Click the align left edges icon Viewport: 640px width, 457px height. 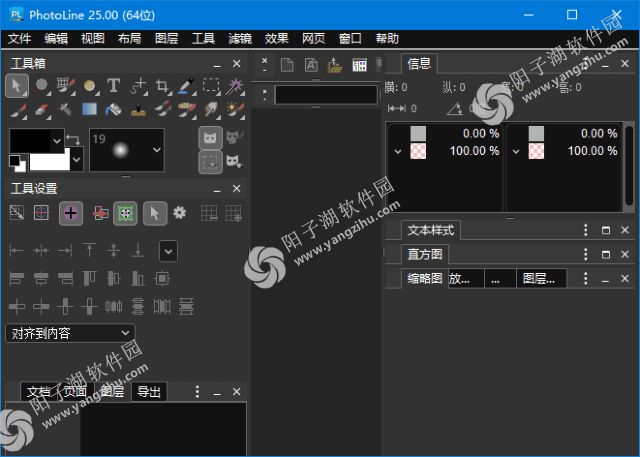(16, 279)
